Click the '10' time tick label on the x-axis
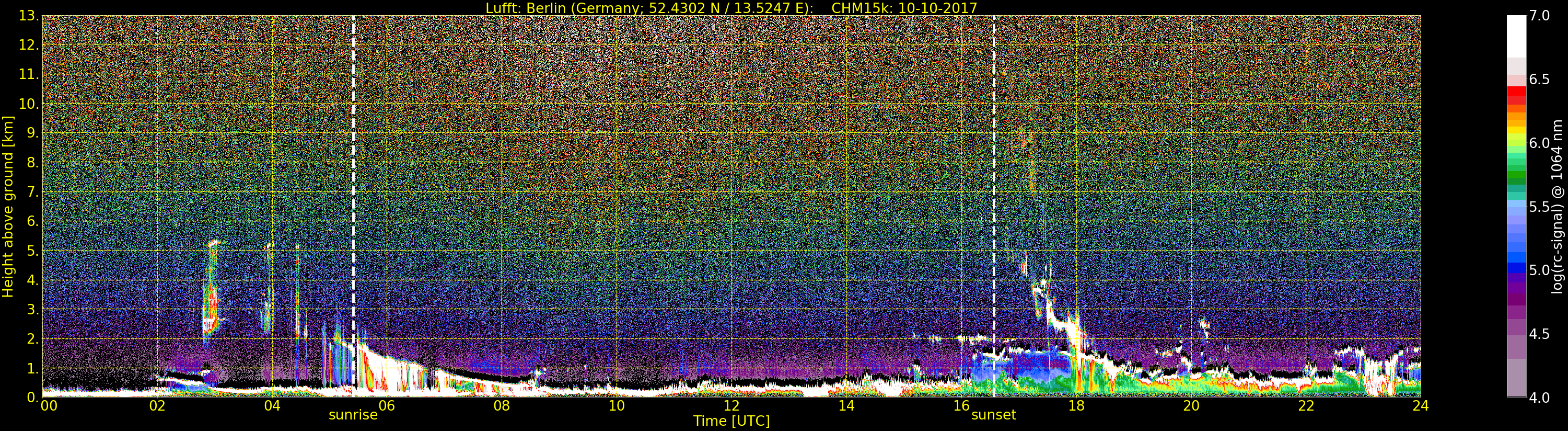This screenshot has height=431, width=1568. point(617,406)
